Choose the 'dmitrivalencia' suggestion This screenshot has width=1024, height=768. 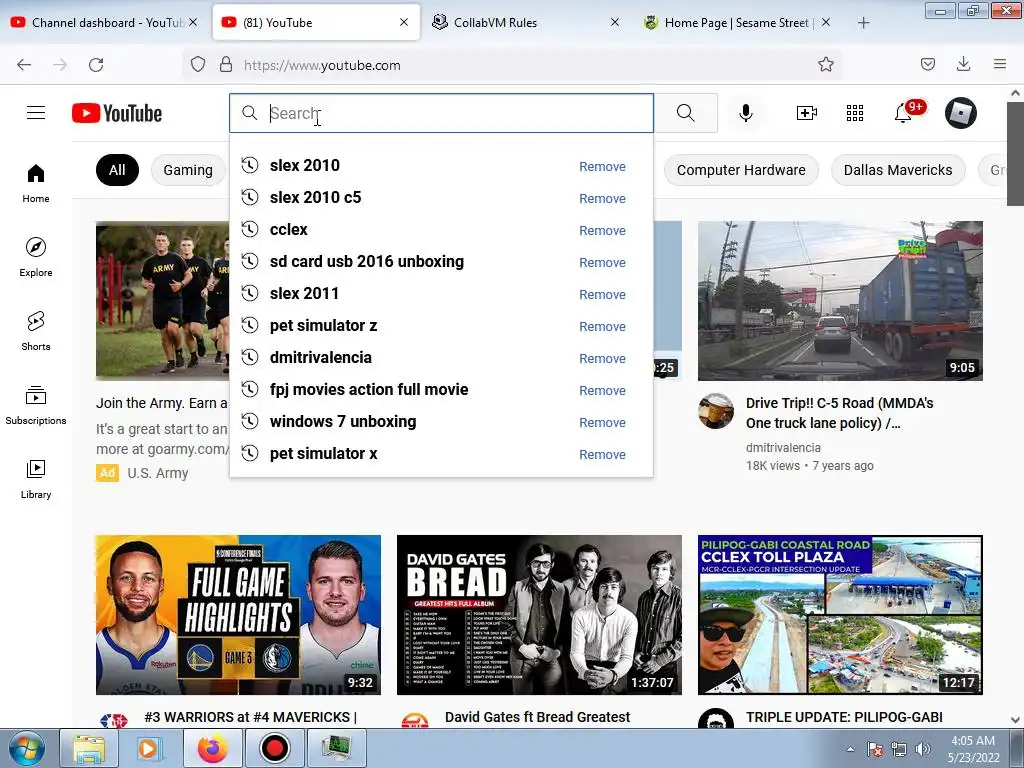tap(441, 357)
